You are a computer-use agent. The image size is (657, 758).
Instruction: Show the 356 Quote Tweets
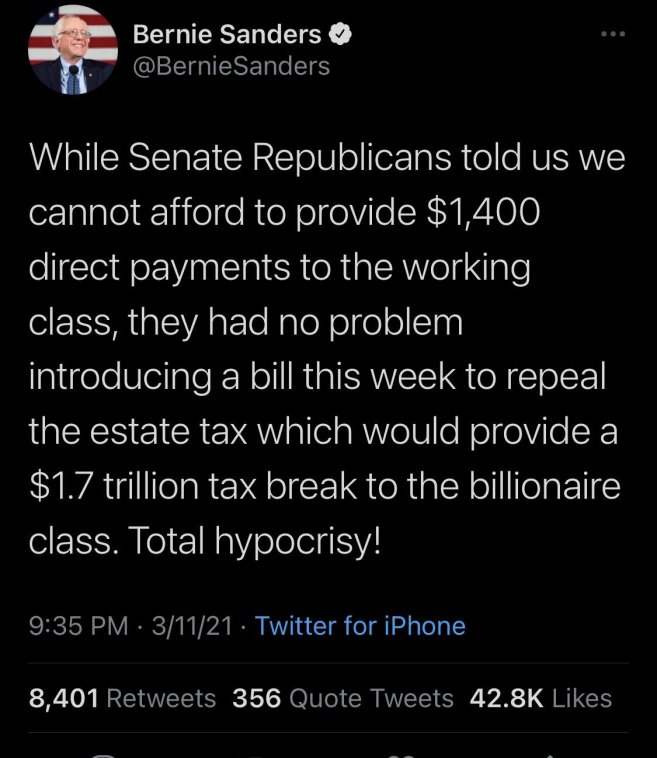pyautogui.click(x=342, y=698)
